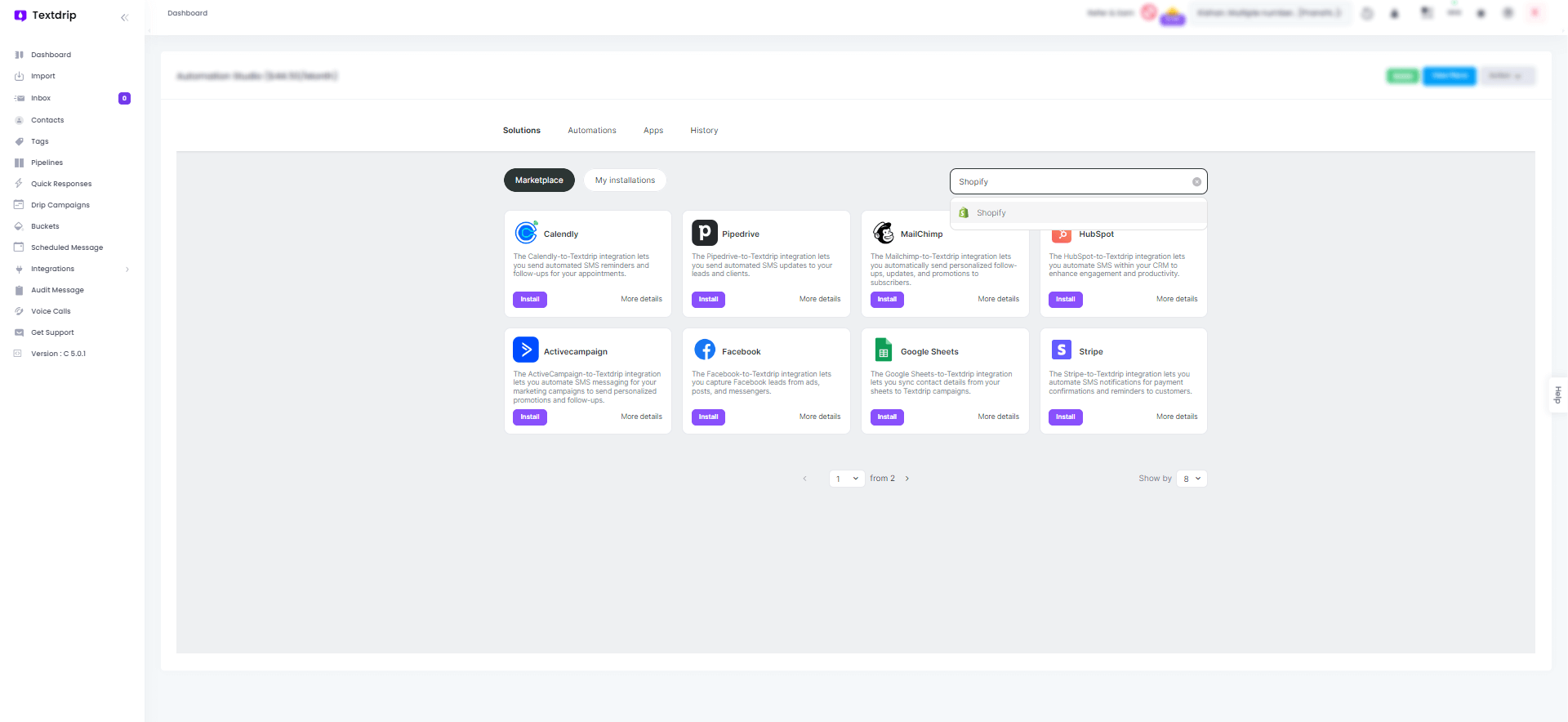Install the Facebook integration

(708, 417)
